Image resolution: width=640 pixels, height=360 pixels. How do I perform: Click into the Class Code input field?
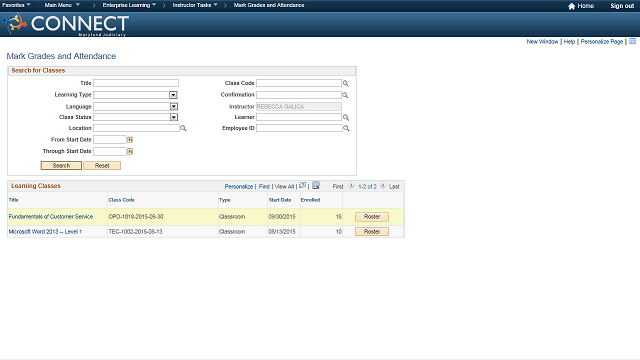299,83
